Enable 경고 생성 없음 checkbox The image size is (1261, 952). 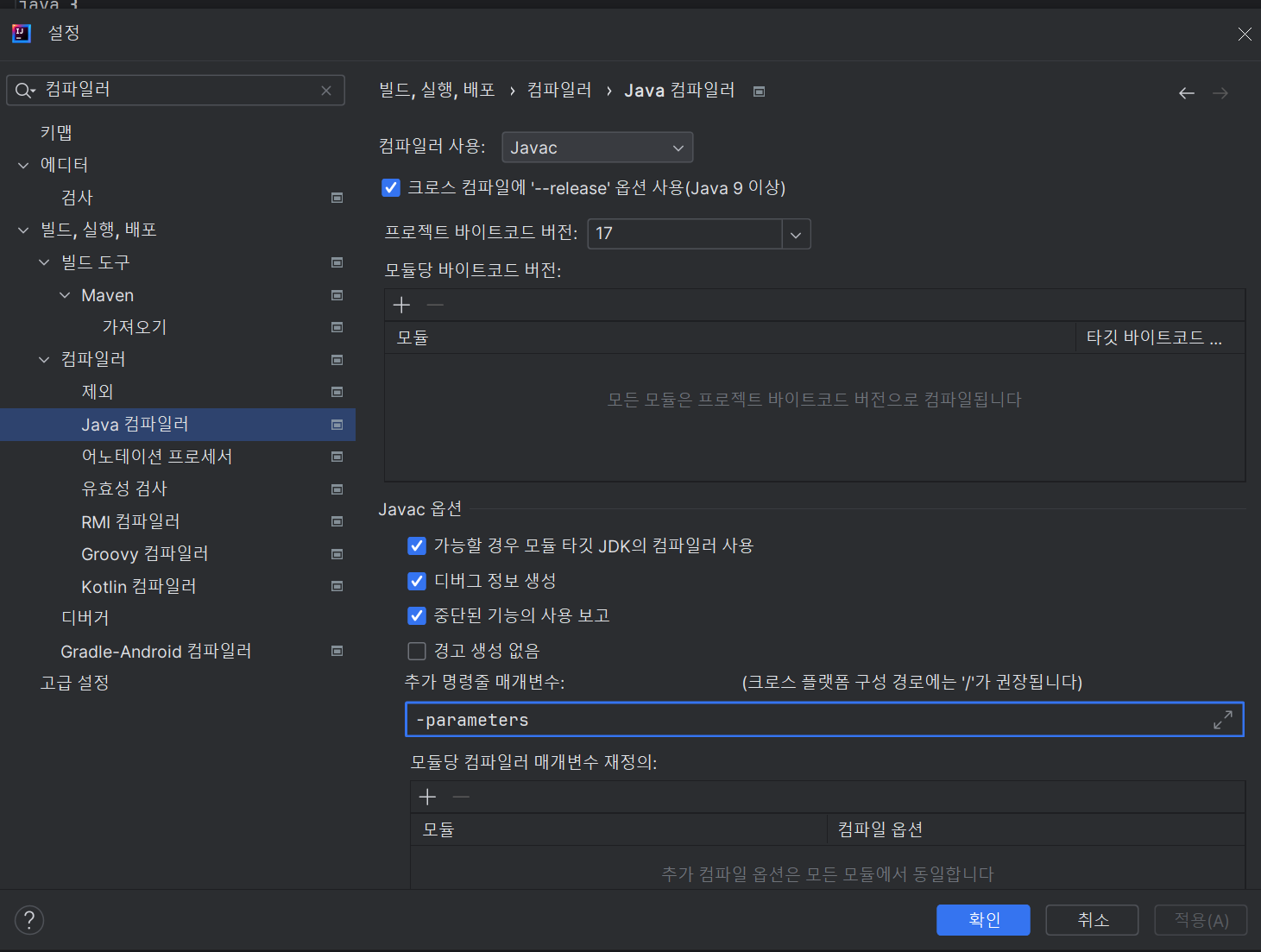click(x=417, y=651)
